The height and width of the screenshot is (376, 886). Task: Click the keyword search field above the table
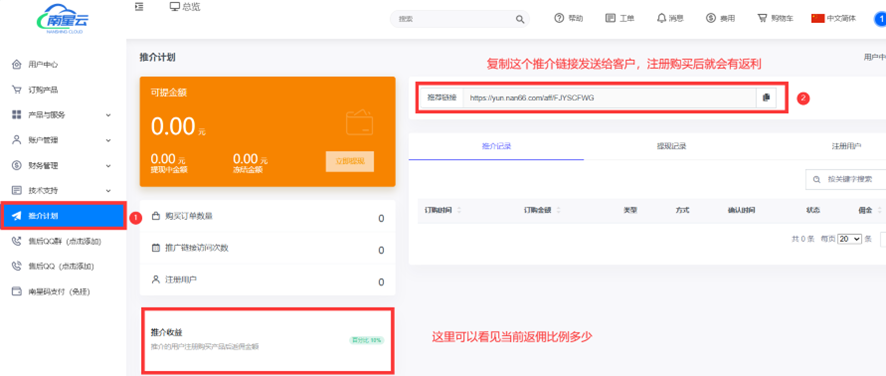point(846,179)
